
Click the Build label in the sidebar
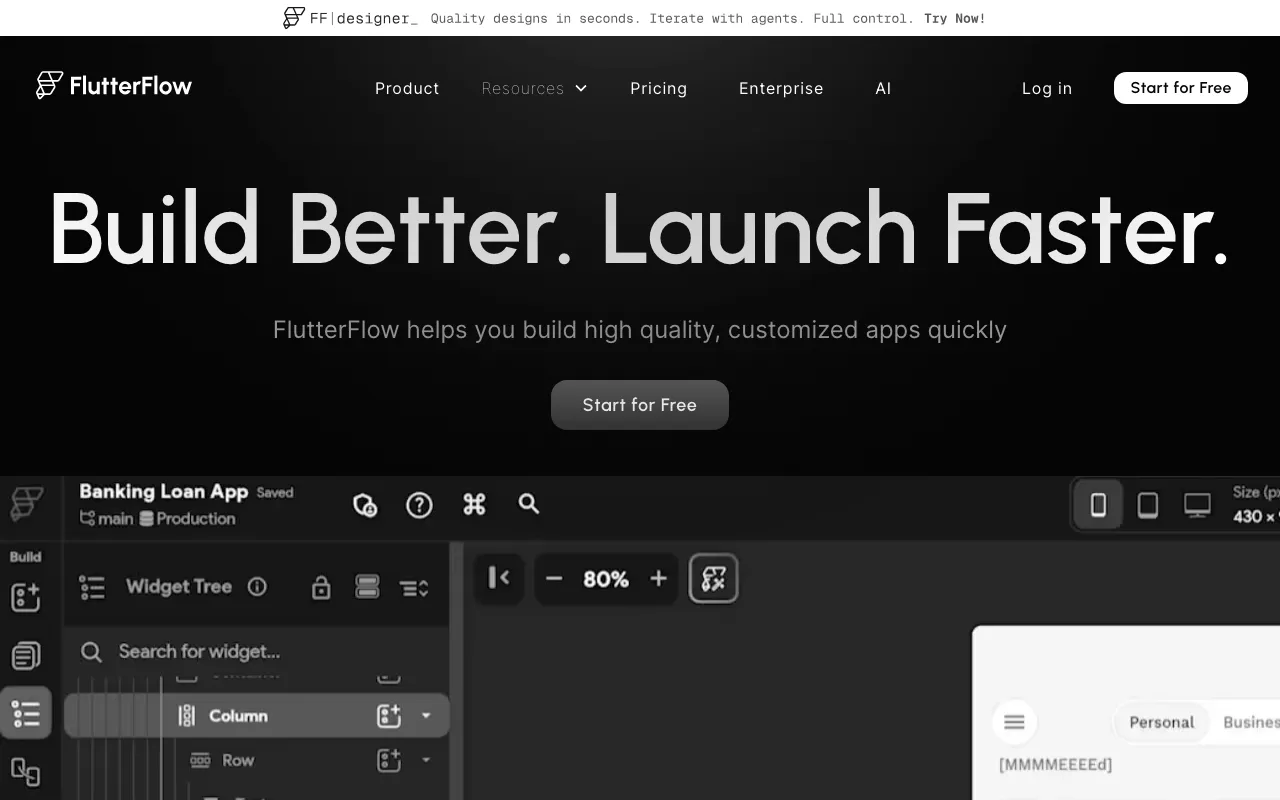point(26,556)
